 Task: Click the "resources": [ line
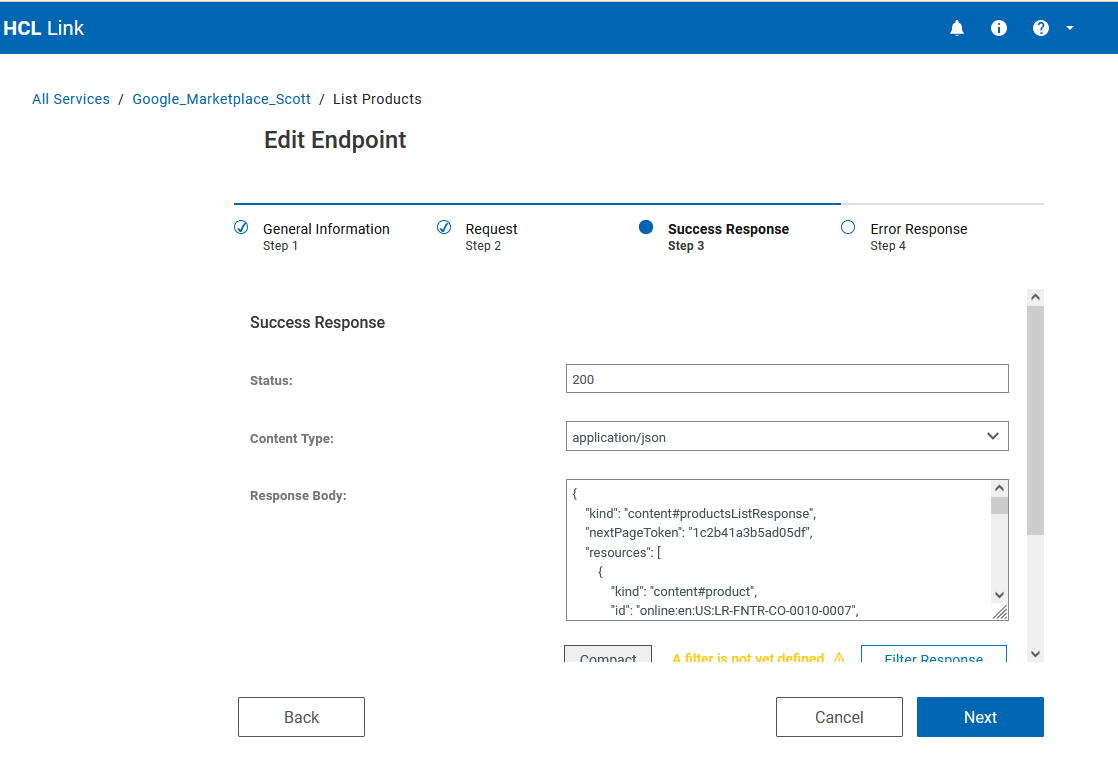(x=623, y=553)
